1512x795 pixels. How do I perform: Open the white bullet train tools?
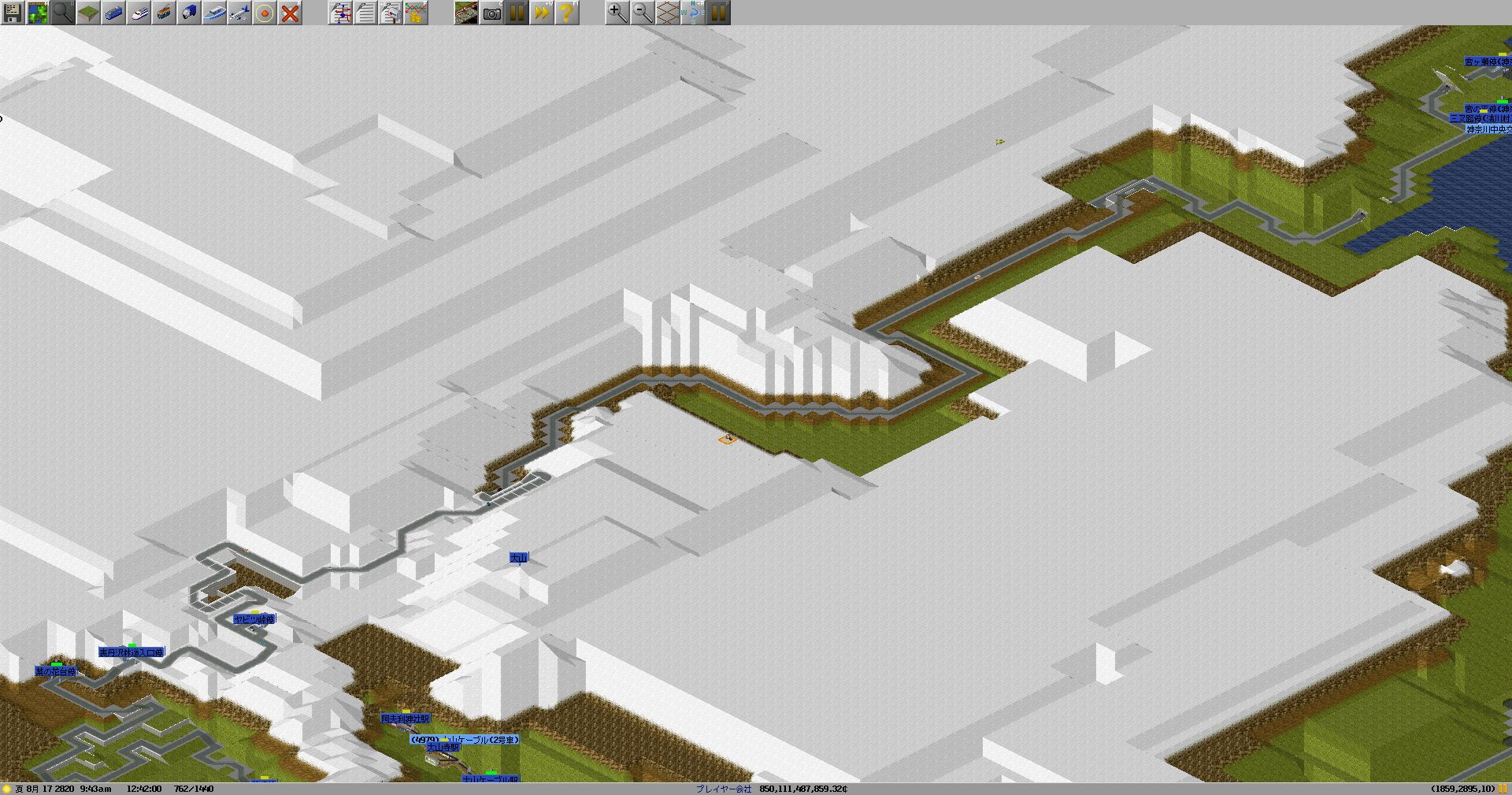pyautogui.click(x=139, y=13)
